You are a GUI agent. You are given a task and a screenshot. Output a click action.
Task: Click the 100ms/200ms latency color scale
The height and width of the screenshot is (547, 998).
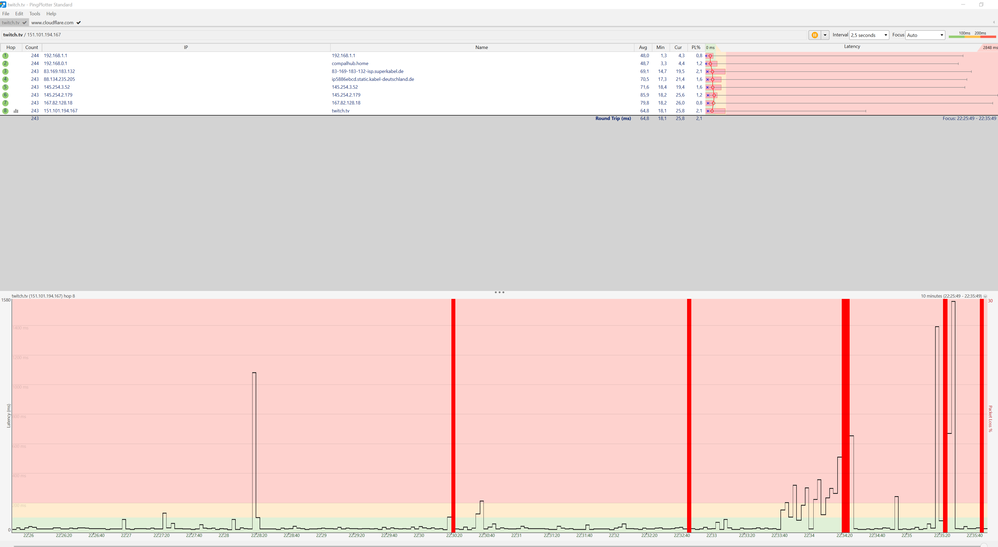pyautogui.click(x=972, y=35)
